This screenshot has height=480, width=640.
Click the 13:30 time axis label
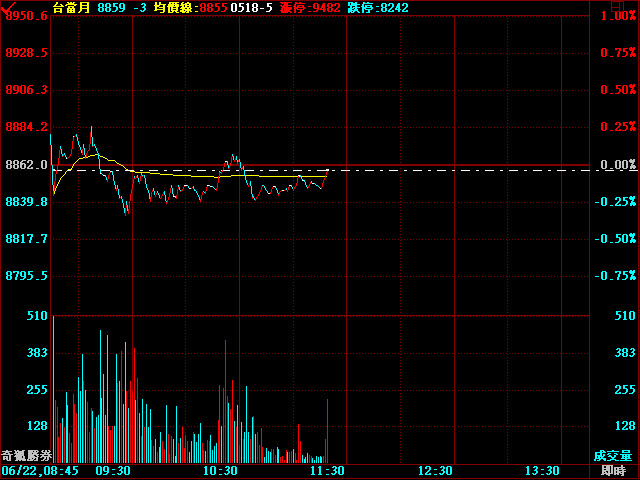(542, 471)
